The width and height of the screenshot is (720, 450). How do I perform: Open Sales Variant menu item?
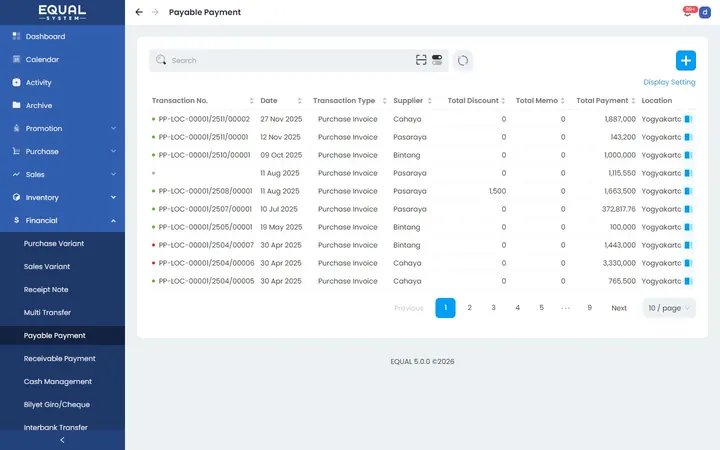tap(47, 266)
